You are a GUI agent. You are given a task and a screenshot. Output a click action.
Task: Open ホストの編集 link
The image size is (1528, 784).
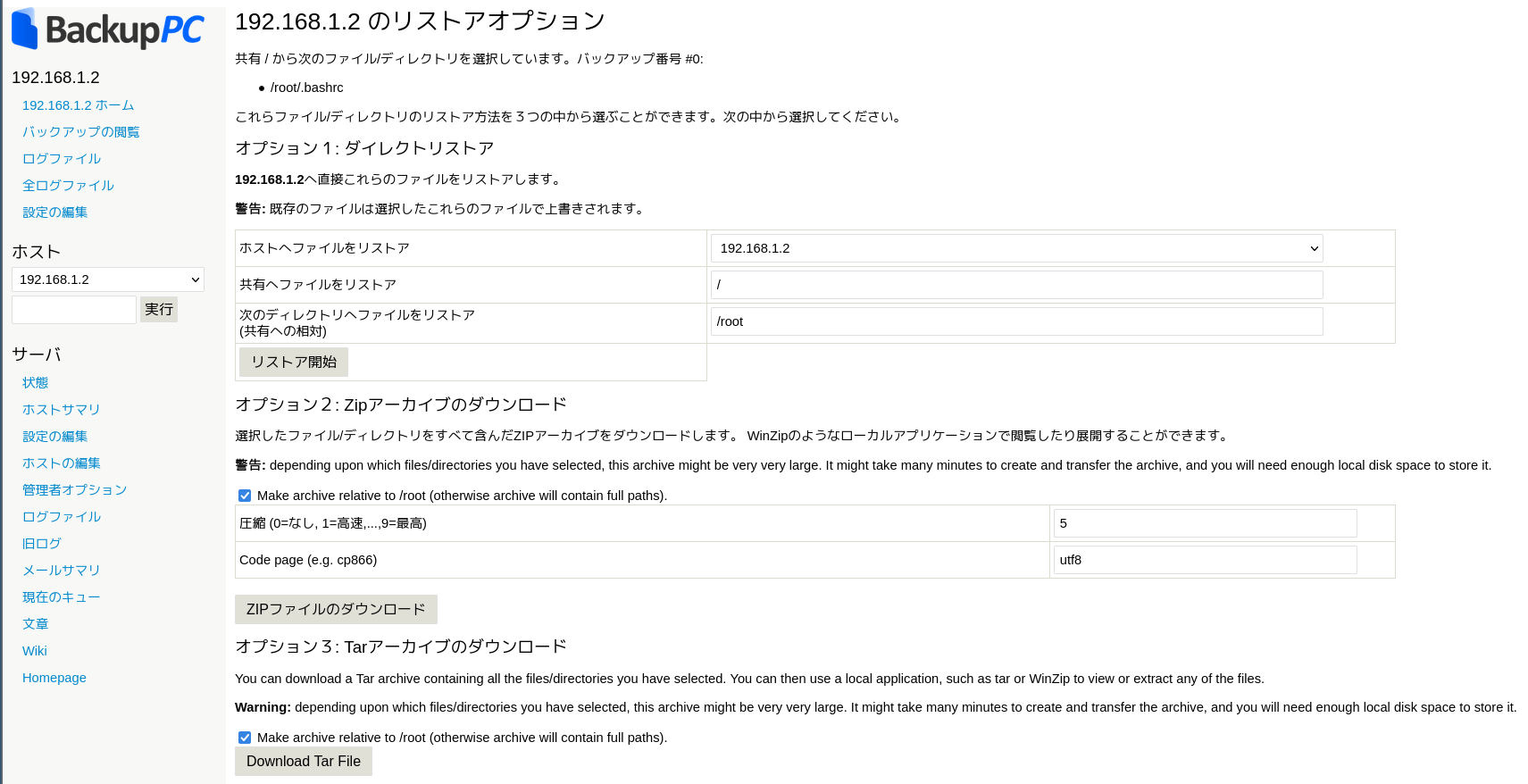[61, 463]
